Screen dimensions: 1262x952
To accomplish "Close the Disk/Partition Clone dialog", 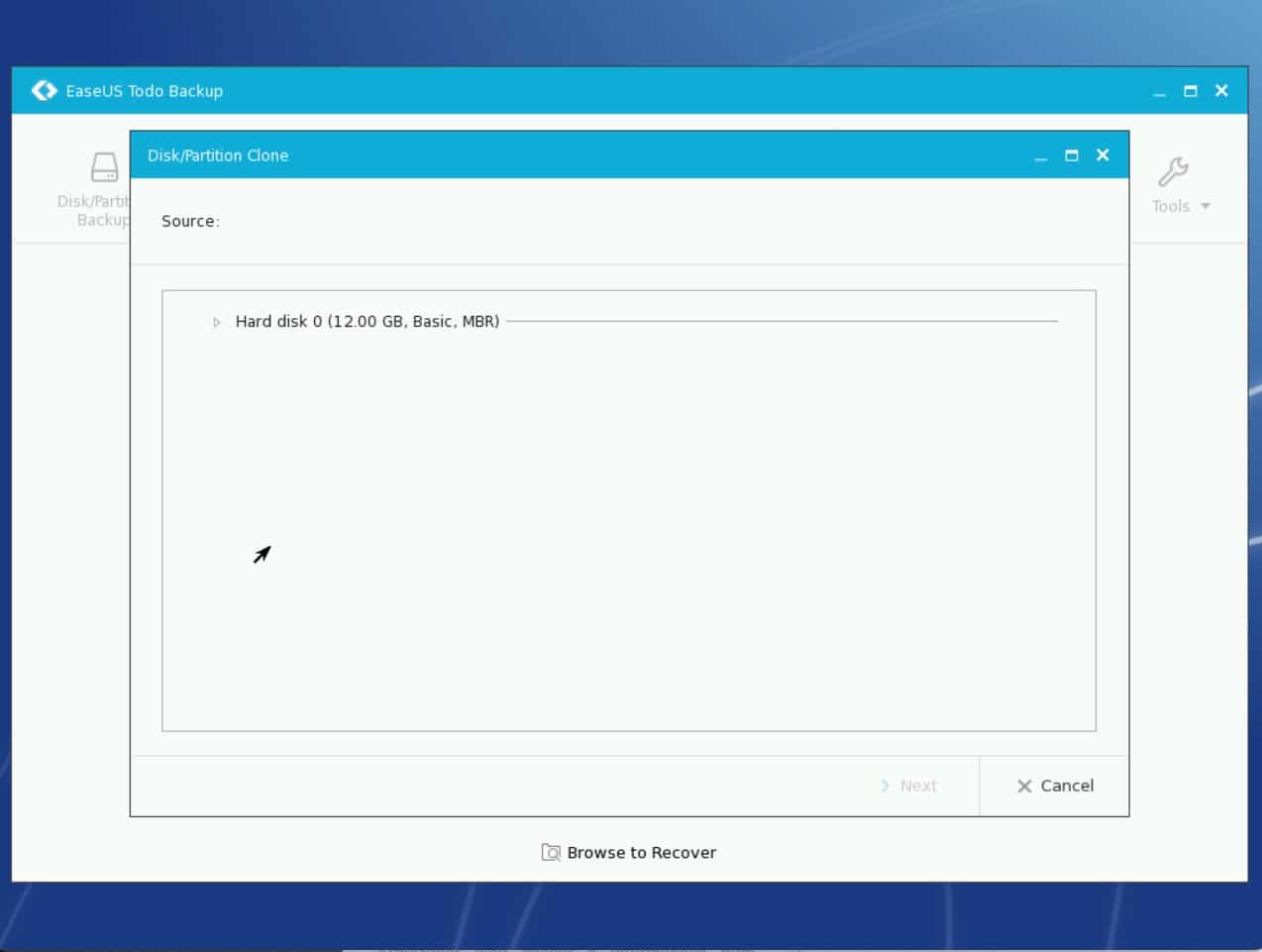I will point(1103,156).
